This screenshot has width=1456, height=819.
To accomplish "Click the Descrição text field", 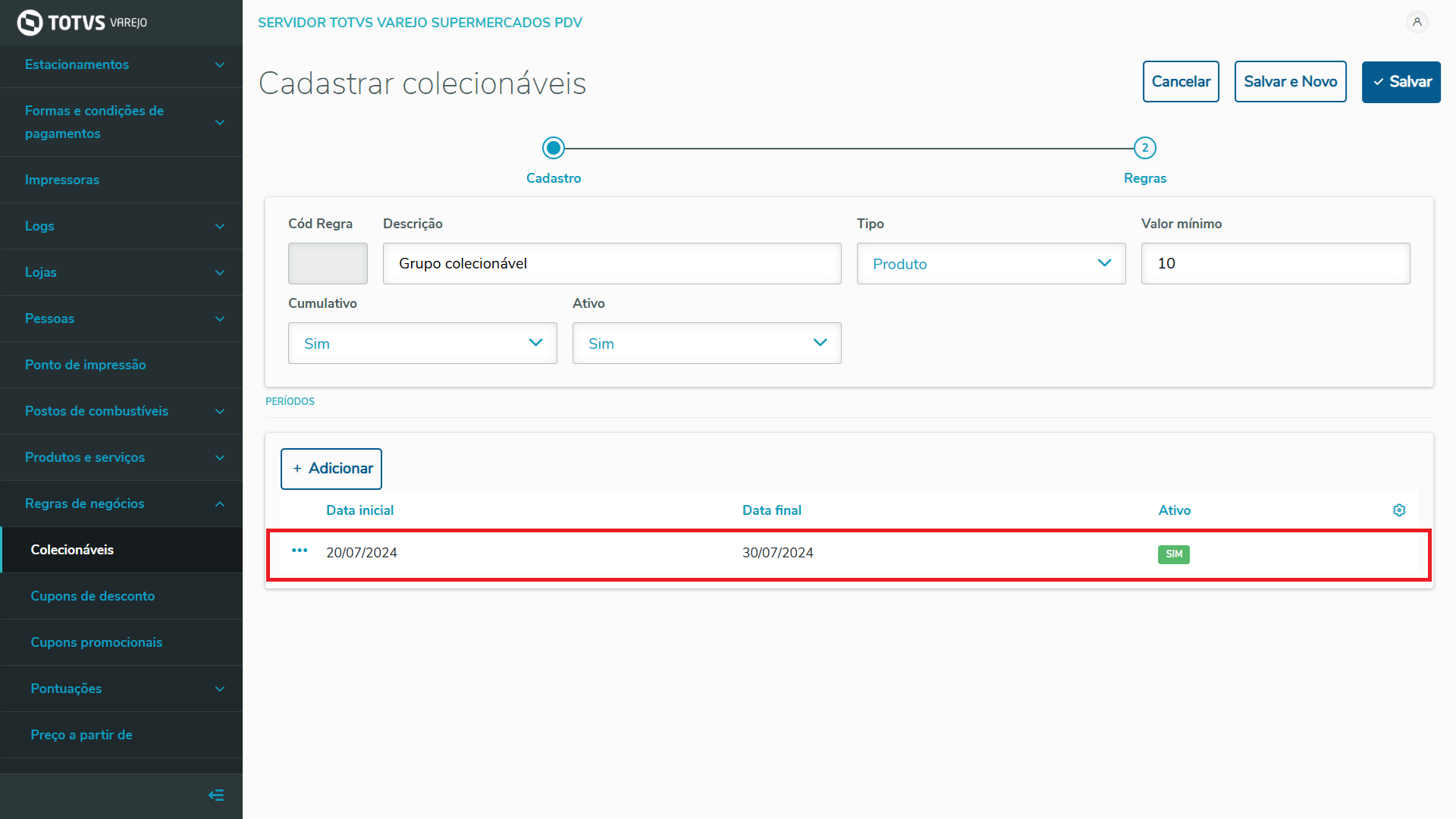I will [x=611, y=264].
